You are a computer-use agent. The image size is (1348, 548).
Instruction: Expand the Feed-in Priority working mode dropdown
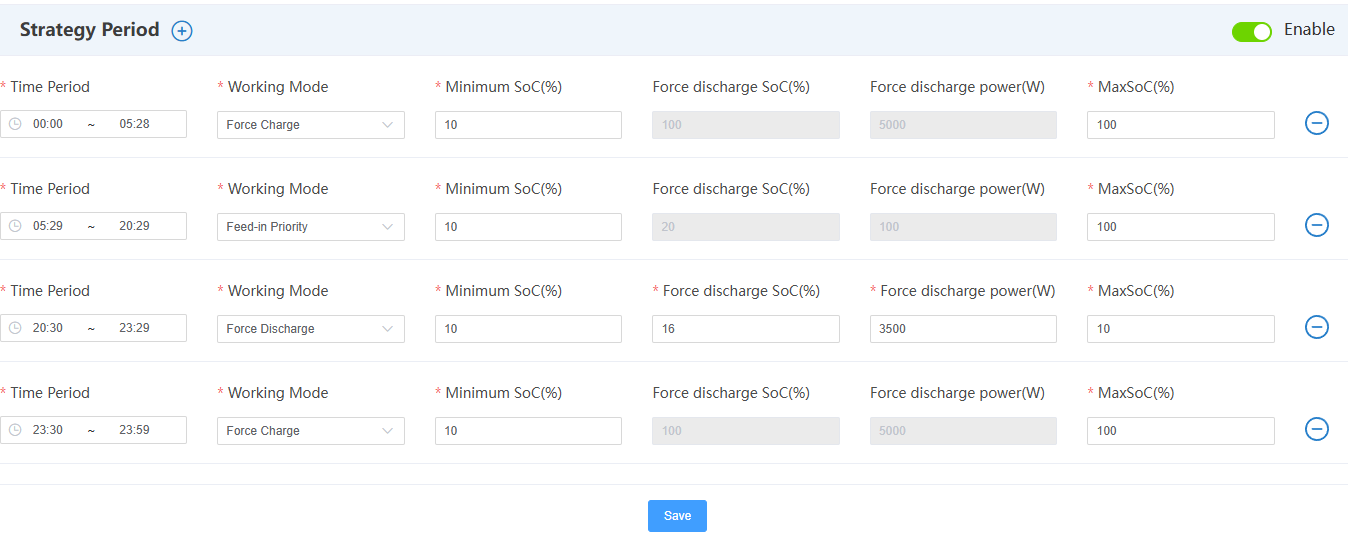point(310,227)
